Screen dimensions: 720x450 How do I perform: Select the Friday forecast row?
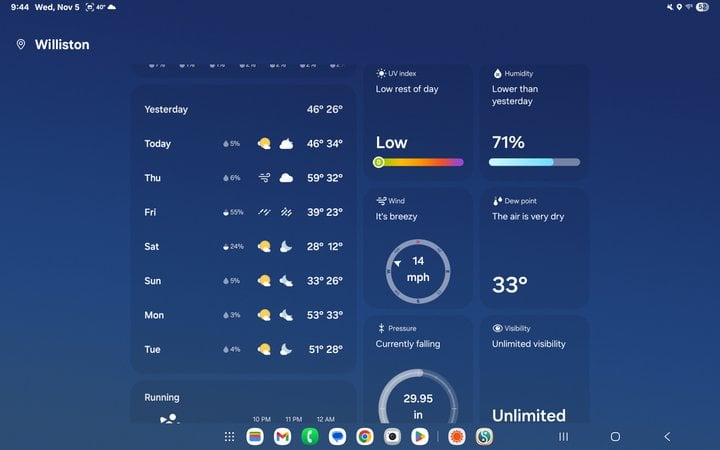point(243,212)
